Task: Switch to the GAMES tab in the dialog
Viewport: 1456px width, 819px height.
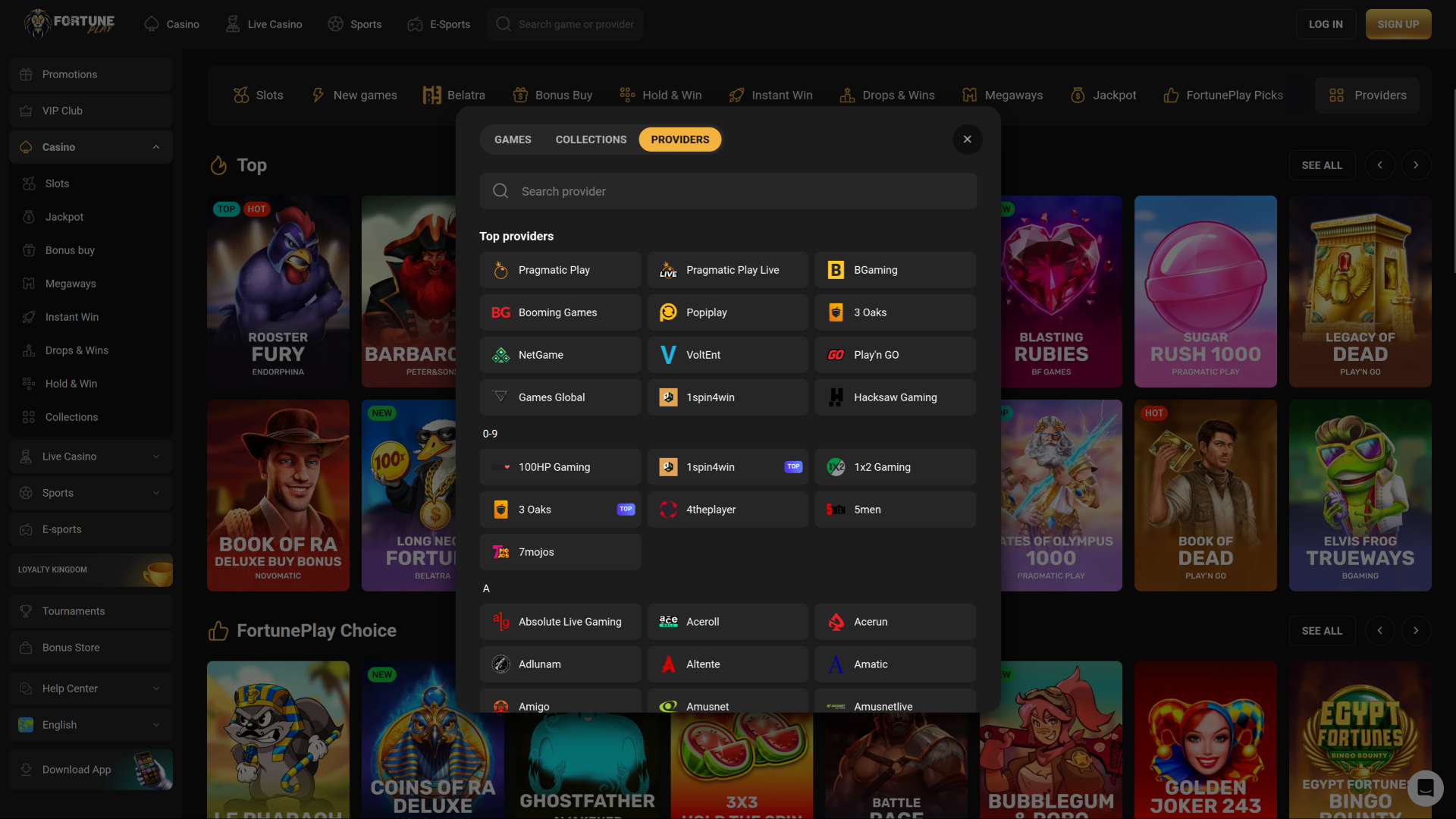Action: click(x=512, y=139)
